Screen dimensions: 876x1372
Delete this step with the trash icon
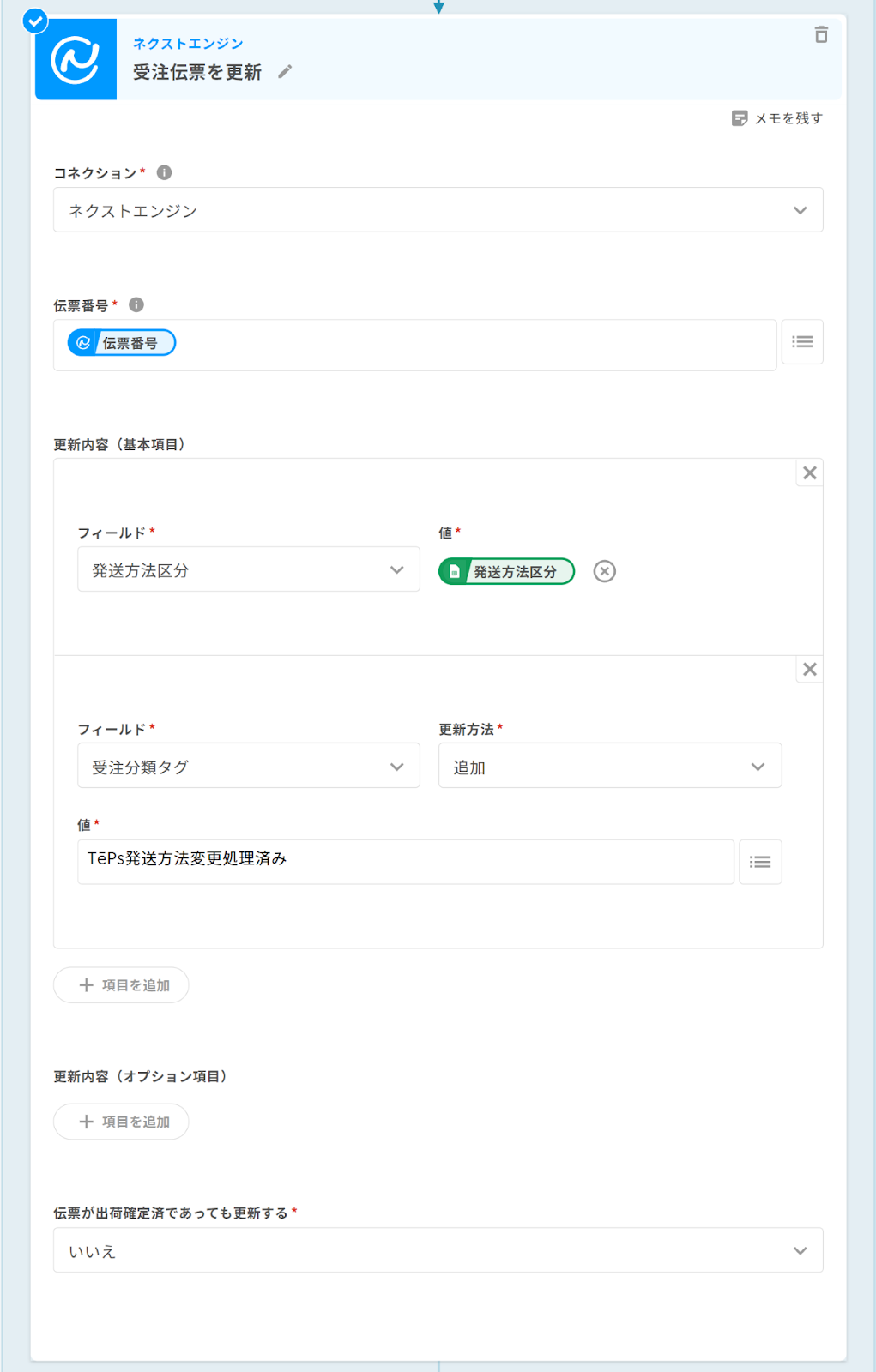point(821,34)
